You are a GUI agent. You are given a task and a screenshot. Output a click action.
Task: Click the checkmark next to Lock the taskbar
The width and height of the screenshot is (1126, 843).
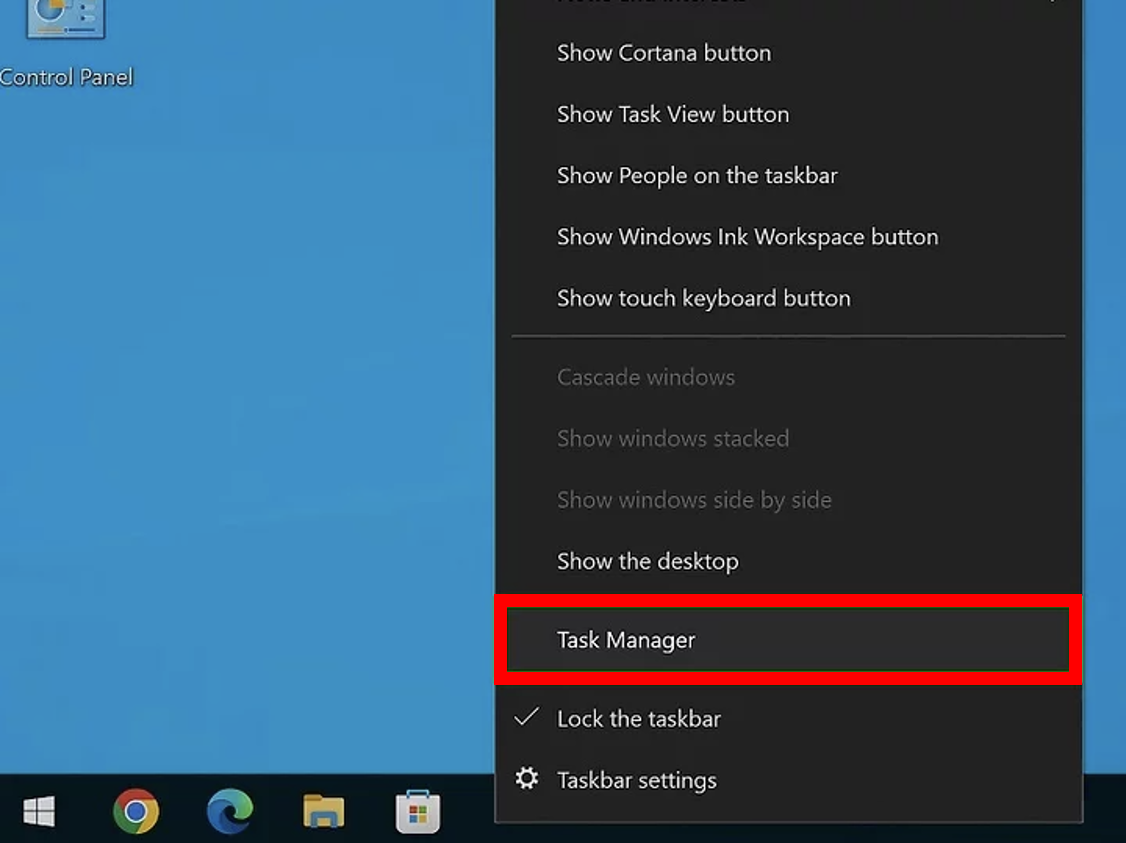527,718
